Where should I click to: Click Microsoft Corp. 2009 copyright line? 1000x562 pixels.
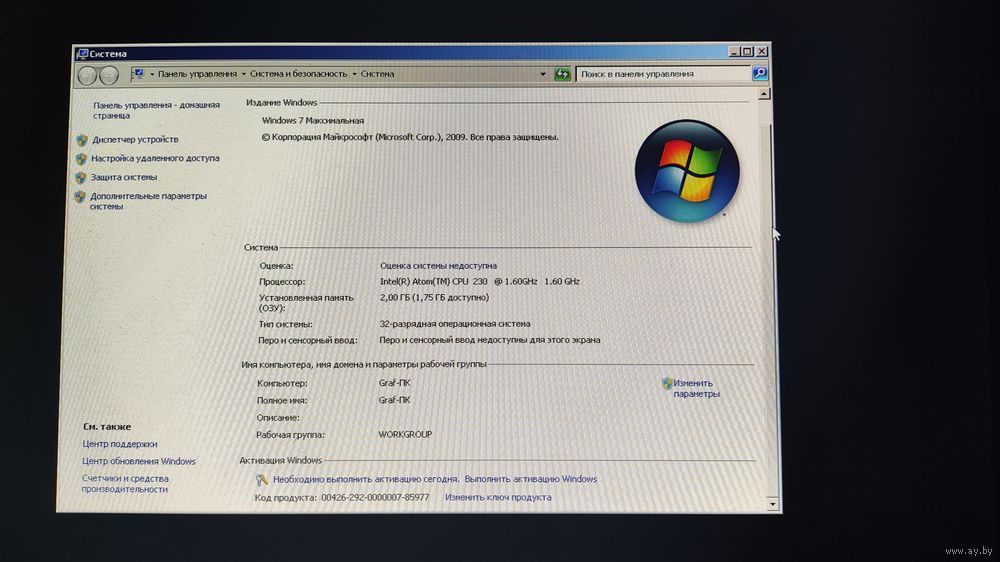[x=410, y=137]
